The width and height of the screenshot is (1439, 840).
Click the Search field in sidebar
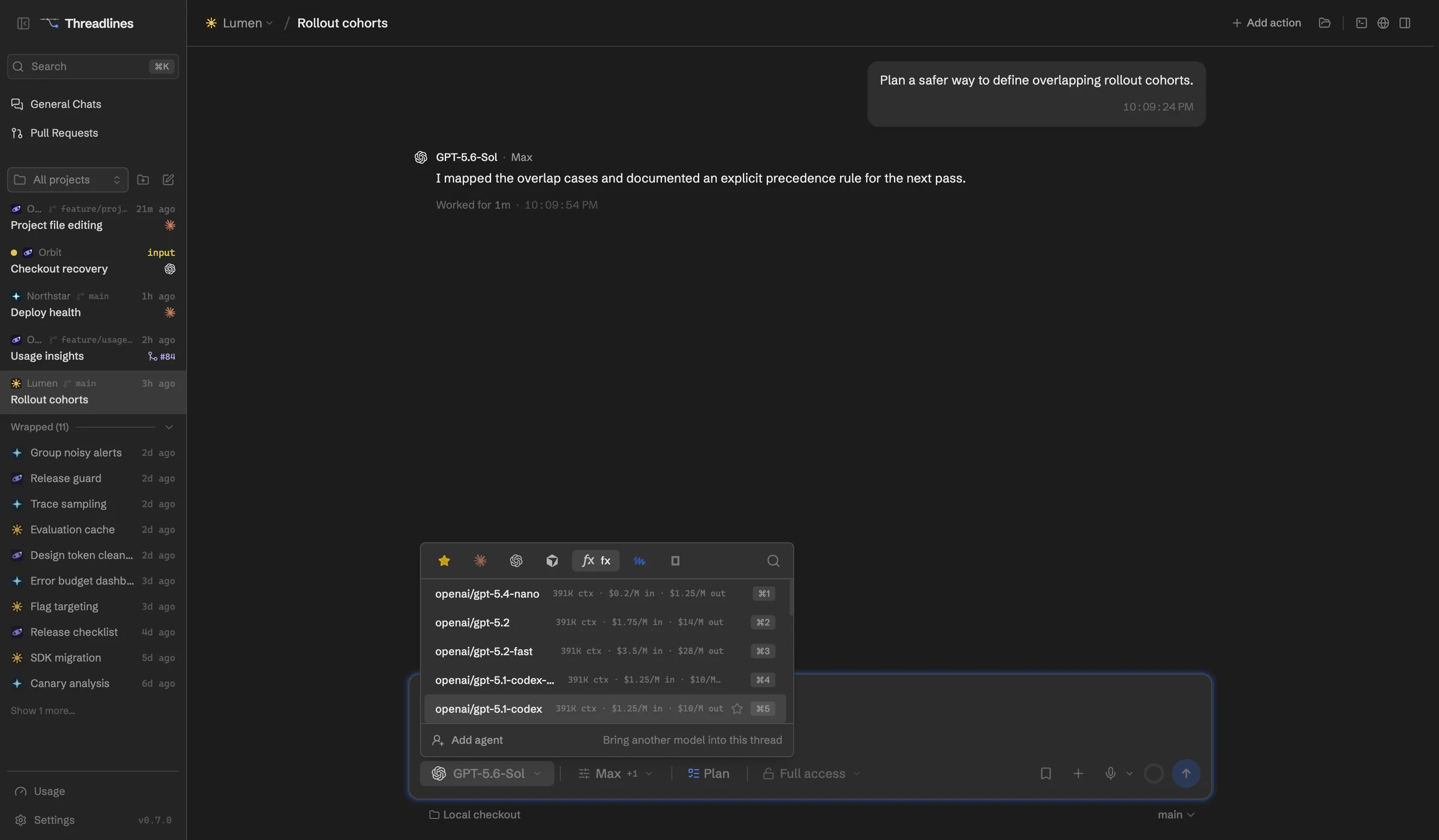pos(93,67)
